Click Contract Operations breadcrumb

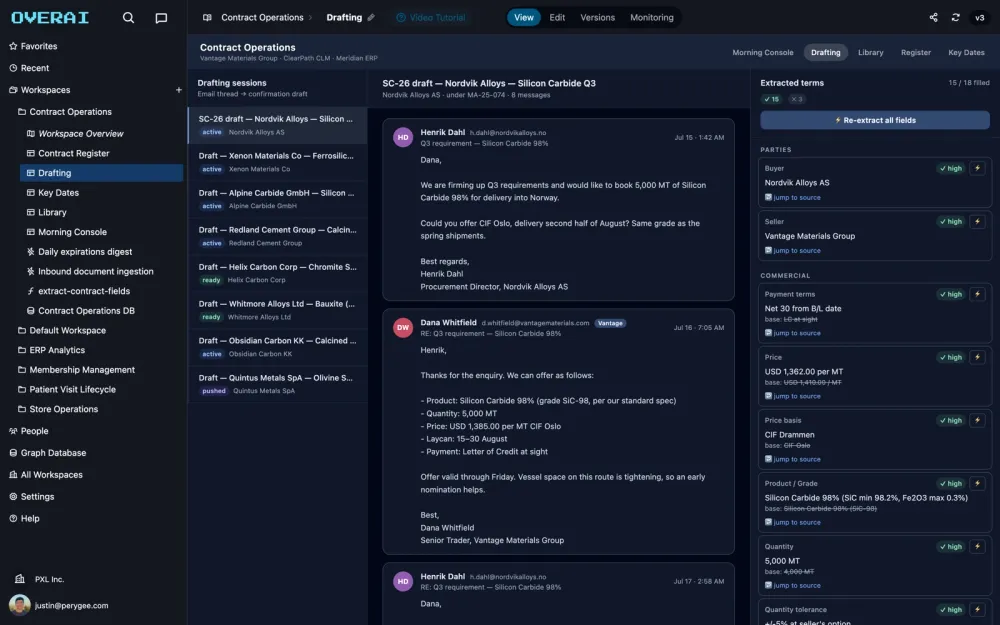point(262,17)
